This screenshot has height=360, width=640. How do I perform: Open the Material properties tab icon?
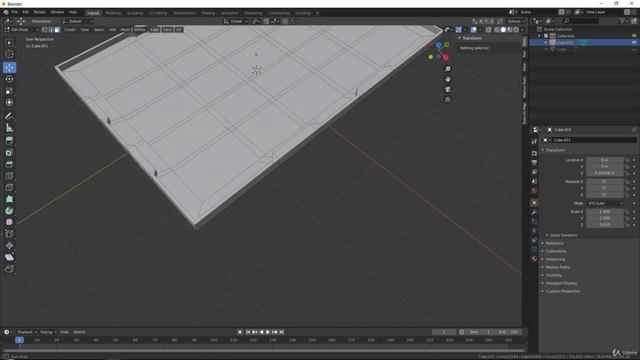[x=534, y=259]
